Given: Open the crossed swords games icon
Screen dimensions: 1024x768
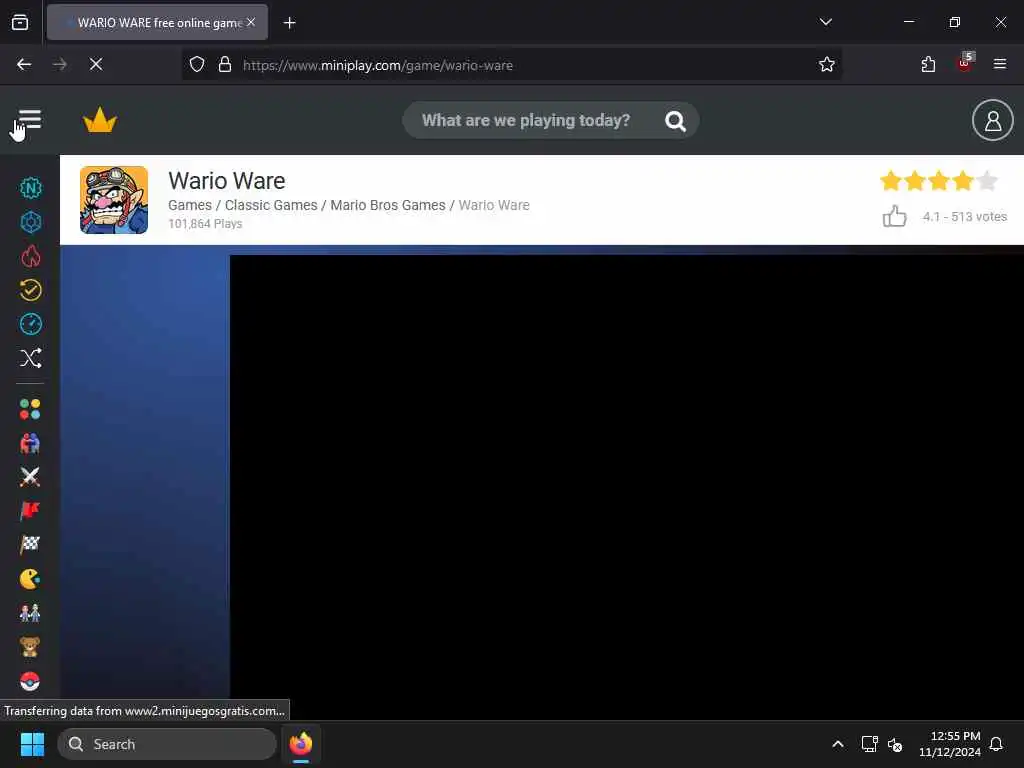Looking at the screenshot, I should 30,477.
